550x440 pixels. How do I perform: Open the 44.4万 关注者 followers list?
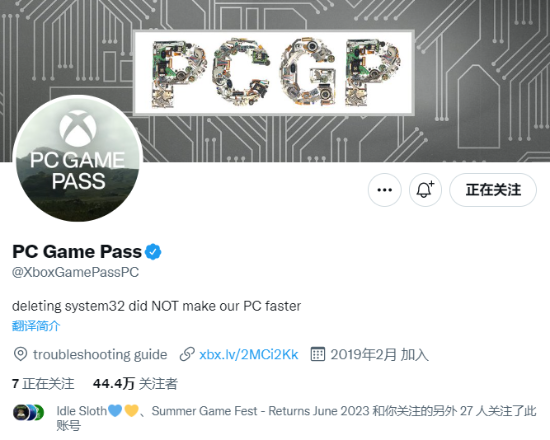(135, 384)
